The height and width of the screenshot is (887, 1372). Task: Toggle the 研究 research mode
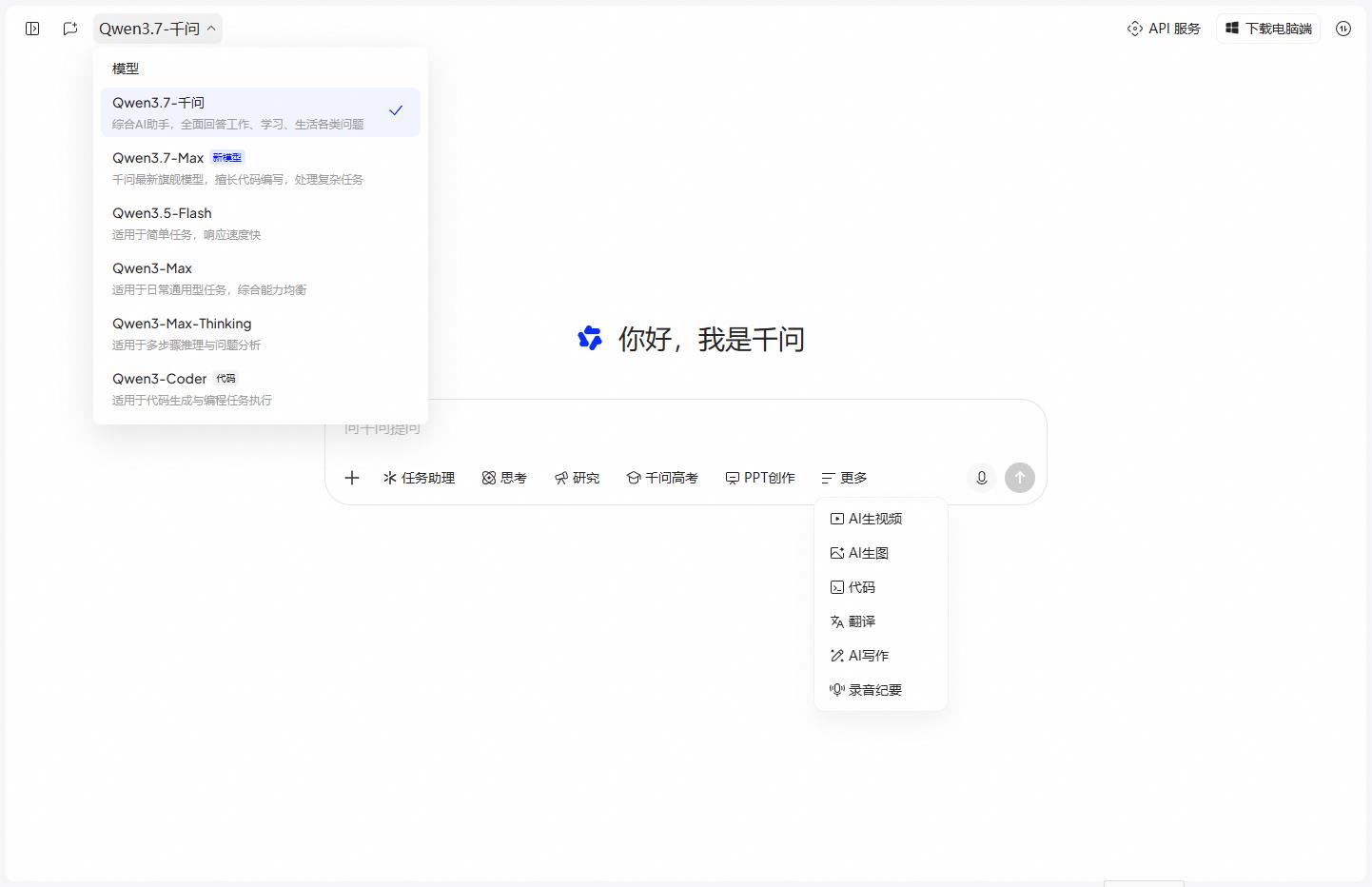pos(577,478)
